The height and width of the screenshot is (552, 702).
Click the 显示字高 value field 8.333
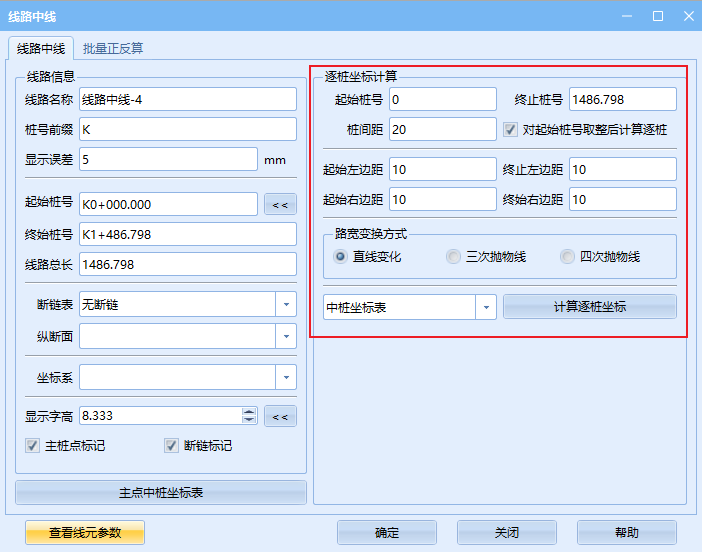click(x=161, y=416)
